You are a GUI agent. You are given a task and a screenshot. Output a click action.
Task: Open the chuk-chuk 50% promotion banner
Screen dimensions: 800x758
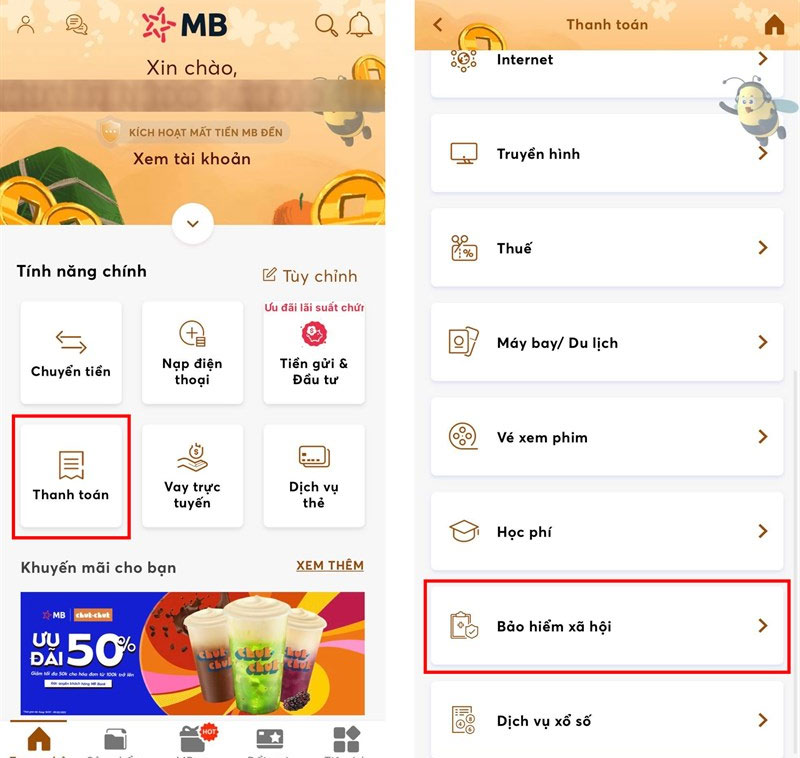pyautogui.click(x=193, y=653)
